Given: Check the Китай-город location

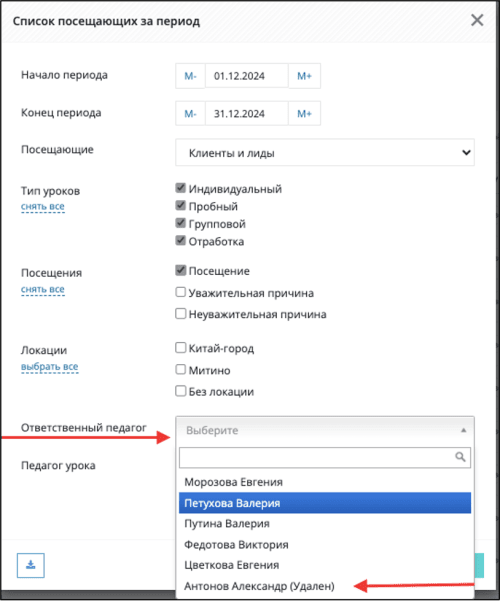Looking at the screenshot, I should pos(181,348).
